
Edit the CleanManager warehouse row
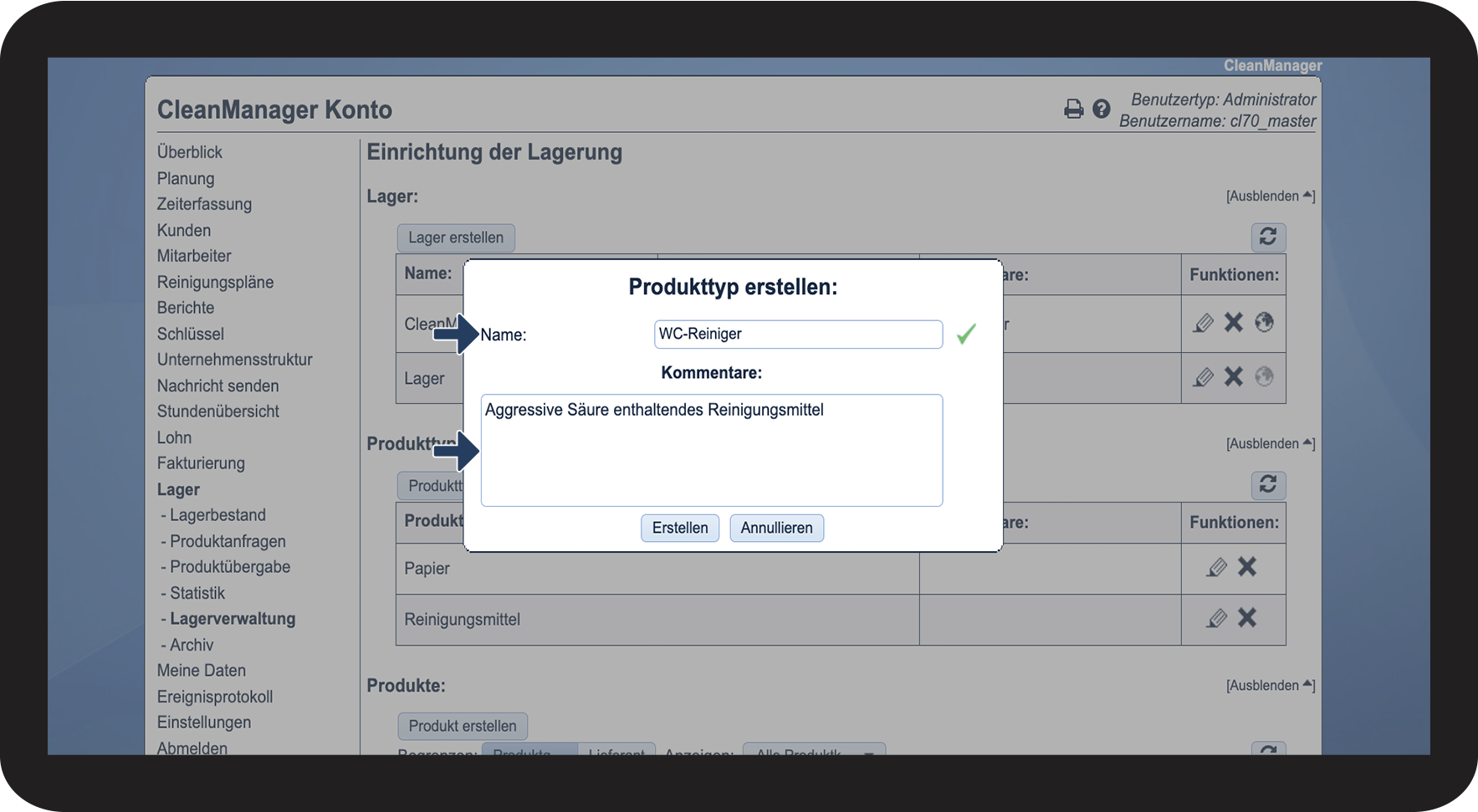(1204, 323)
